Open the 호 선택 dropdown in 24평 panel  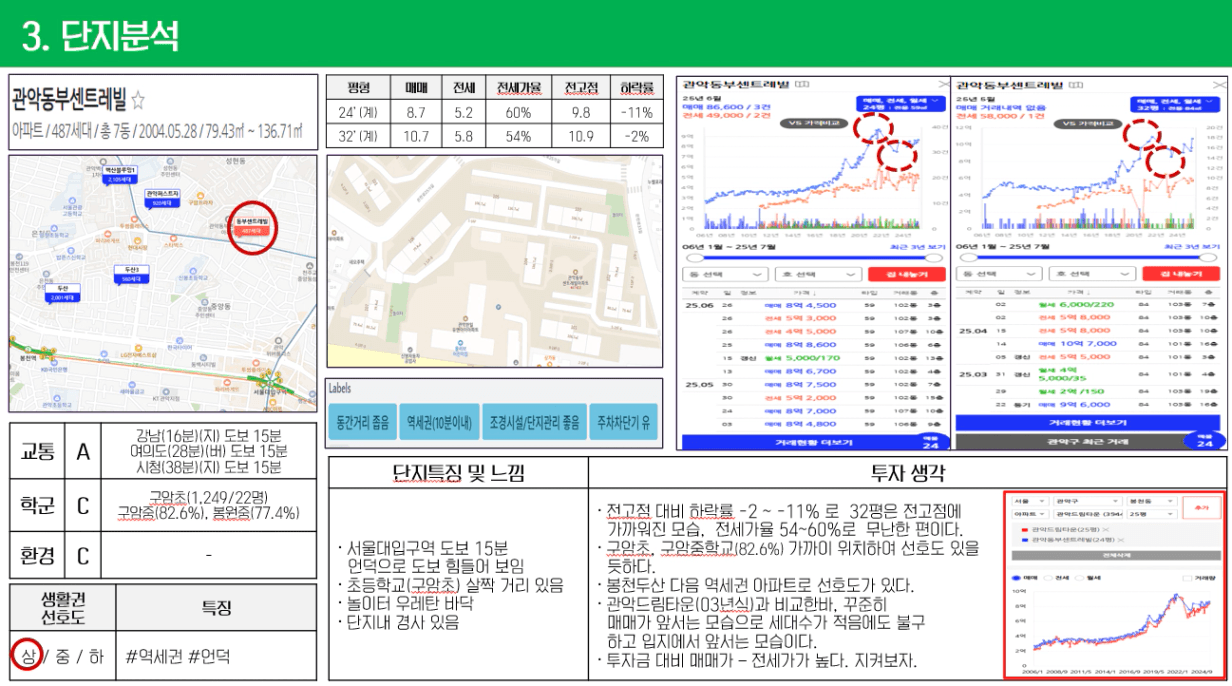point(819,274)
